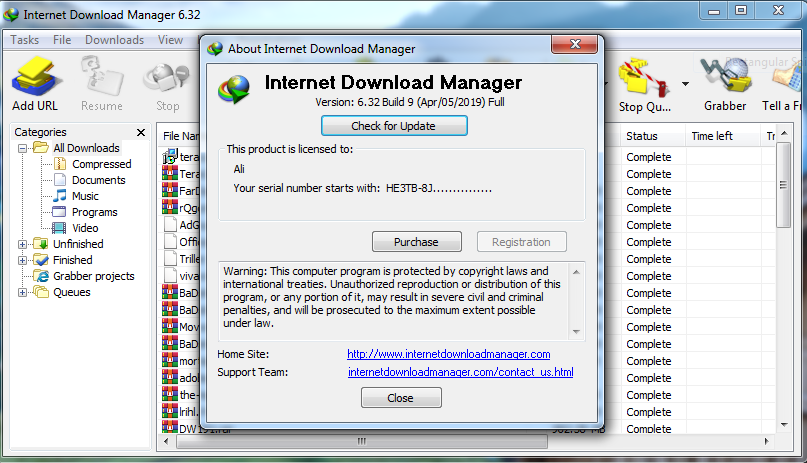807x463 pixels.
Task: Open the File menu
Action: [62, 40]
